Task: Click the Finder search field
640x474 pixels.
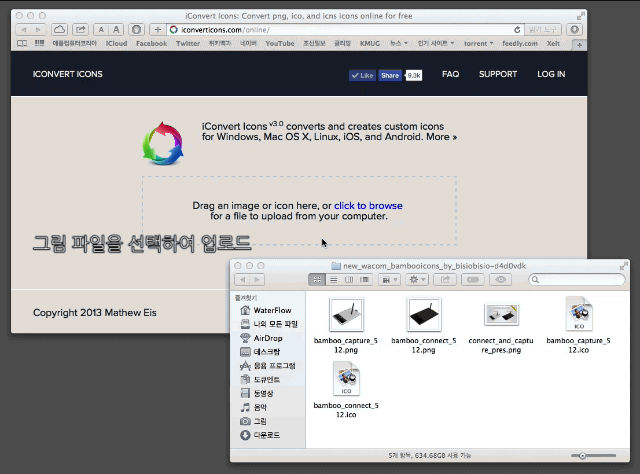Action: (x=577, y=280)
